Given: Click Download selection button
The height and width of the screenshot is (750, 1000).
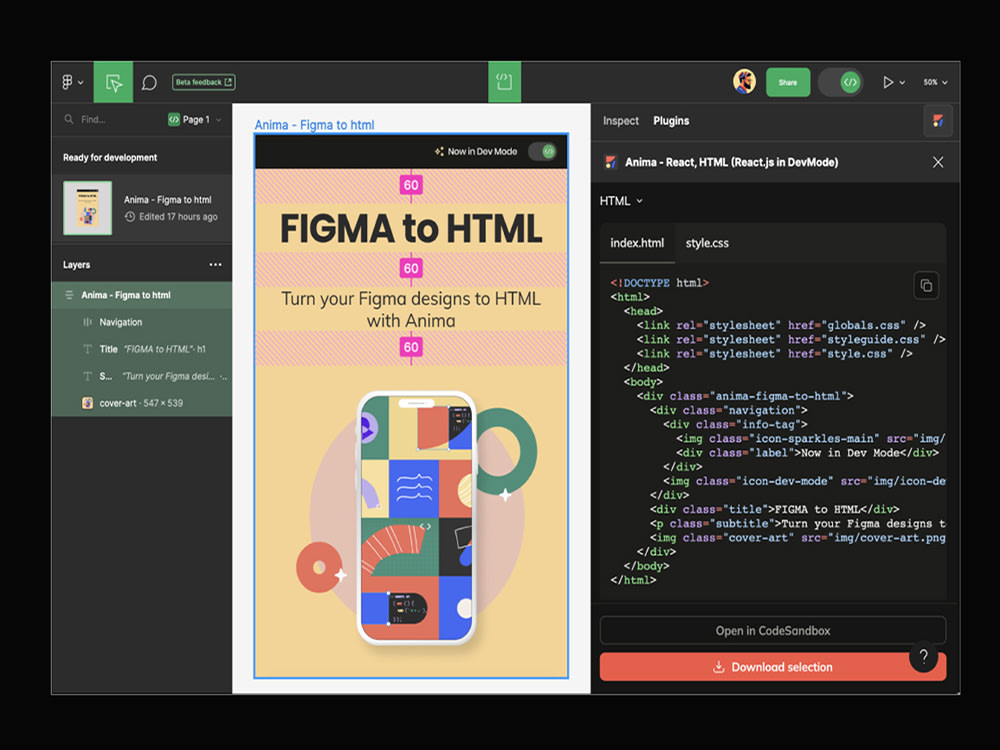Looking at the screenshot, I should pyautogui.click(x=773, y=667).
